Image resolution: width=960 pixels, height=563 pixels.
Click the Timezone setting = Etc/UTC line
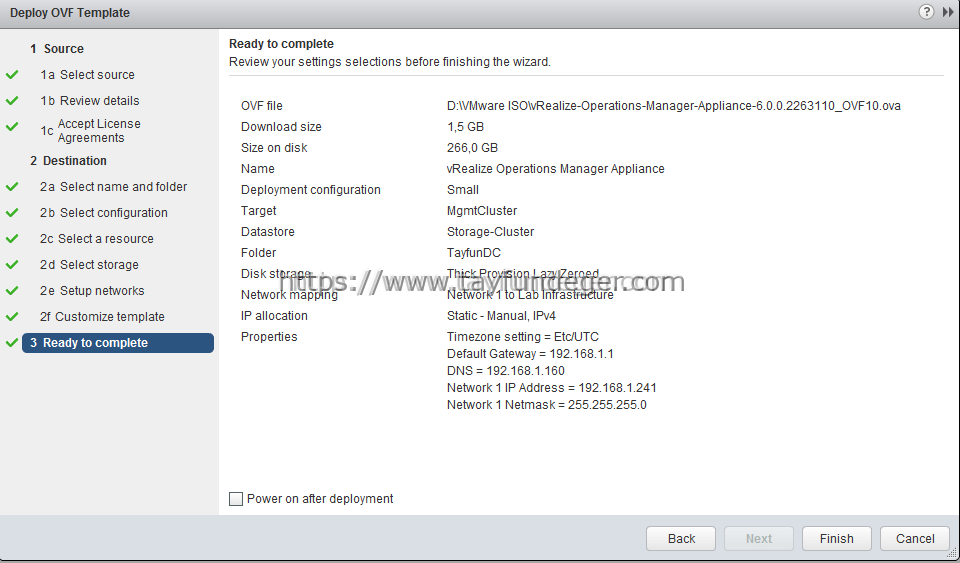[523, 337]
